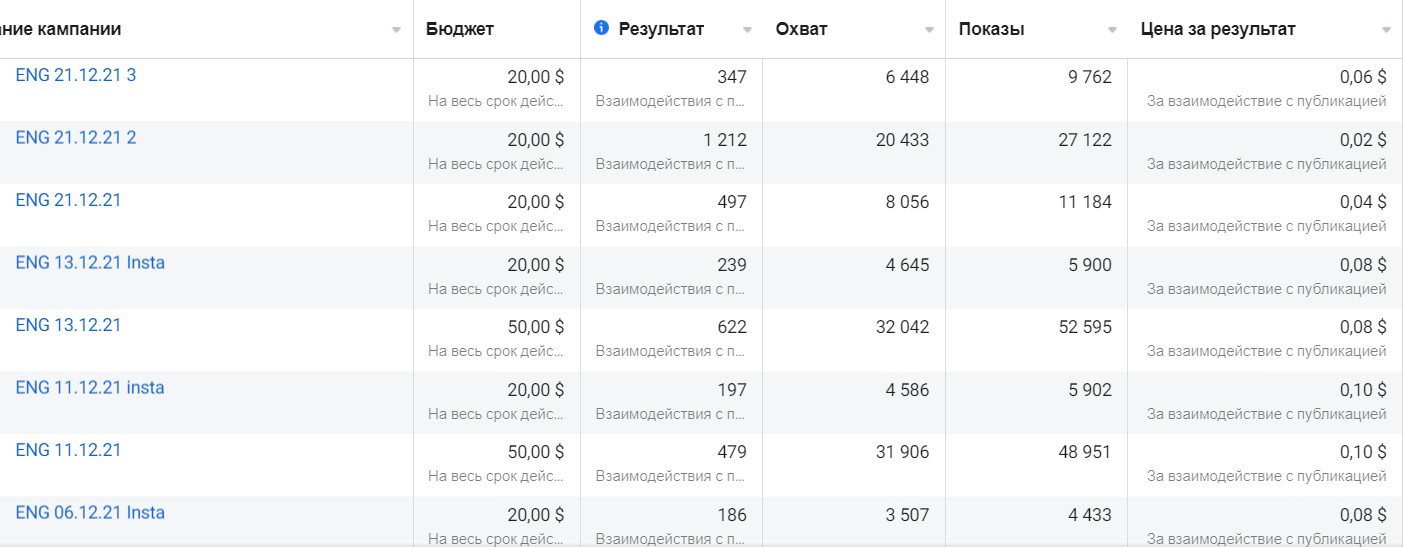The width and height of the screenshot is (1403, 547).
Task: Open the ENG 13.12.21 Insta campaign
Action: point(90,263)
